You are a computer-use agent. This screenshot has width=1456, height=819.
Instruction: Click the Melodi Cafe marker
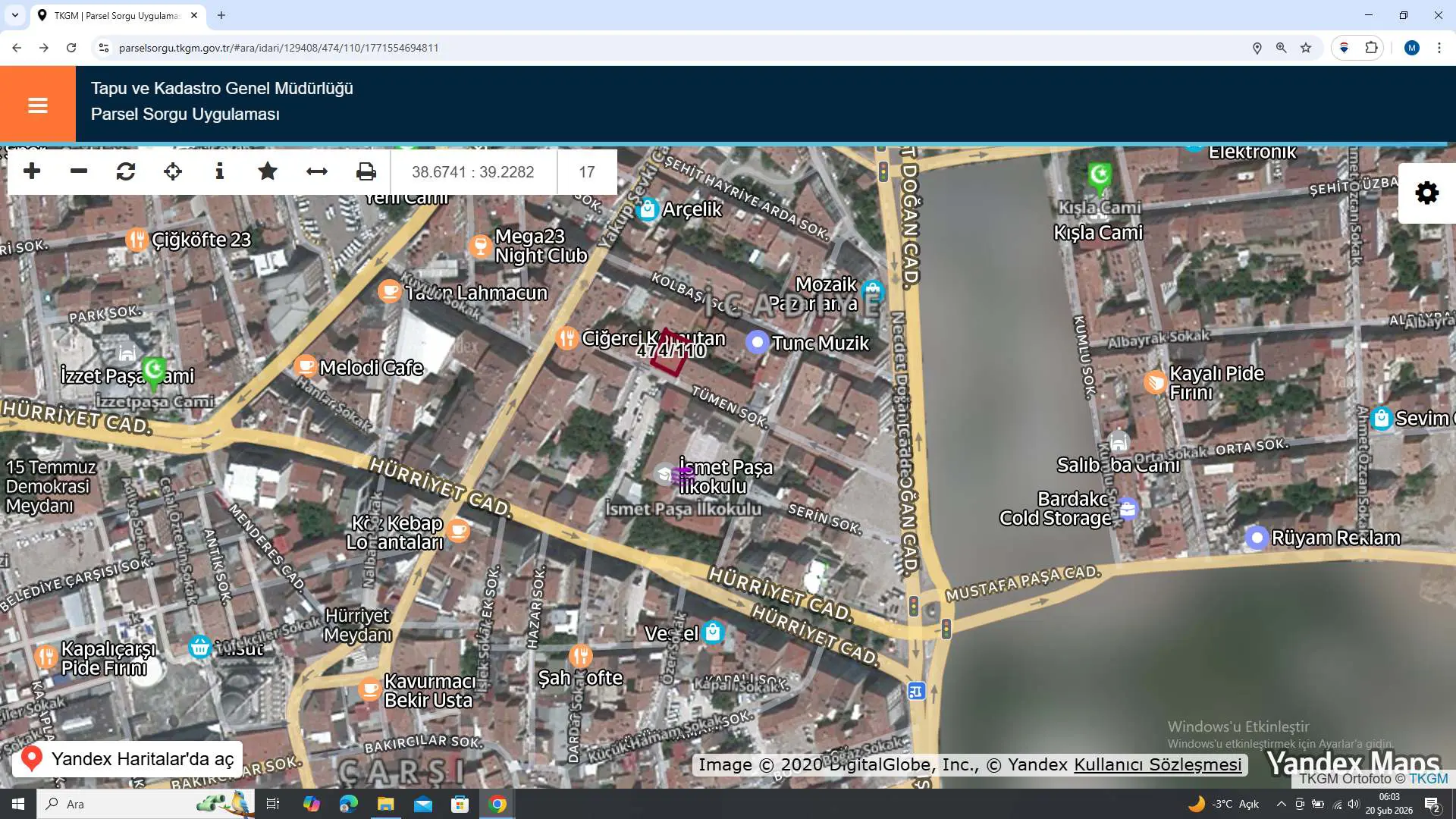[305, 367]
